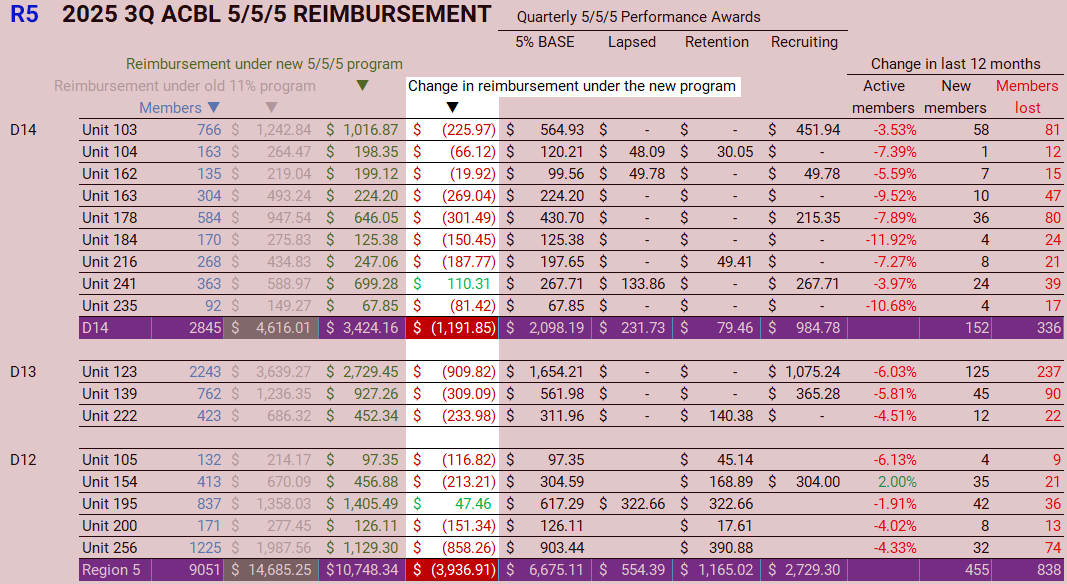The image size is (1067, 584).
Task: Click Reimbursement under old 11% program label
Action: click(x=185, y=86)
